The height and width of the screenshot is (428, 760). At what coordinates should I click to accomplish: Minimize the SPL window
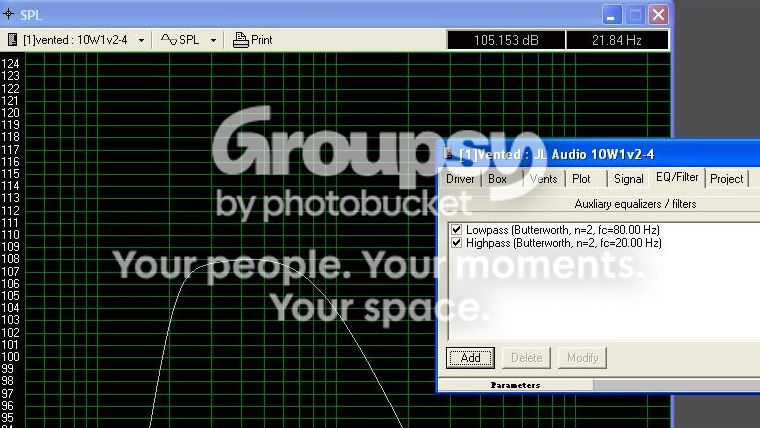click(x=612, y=15)
